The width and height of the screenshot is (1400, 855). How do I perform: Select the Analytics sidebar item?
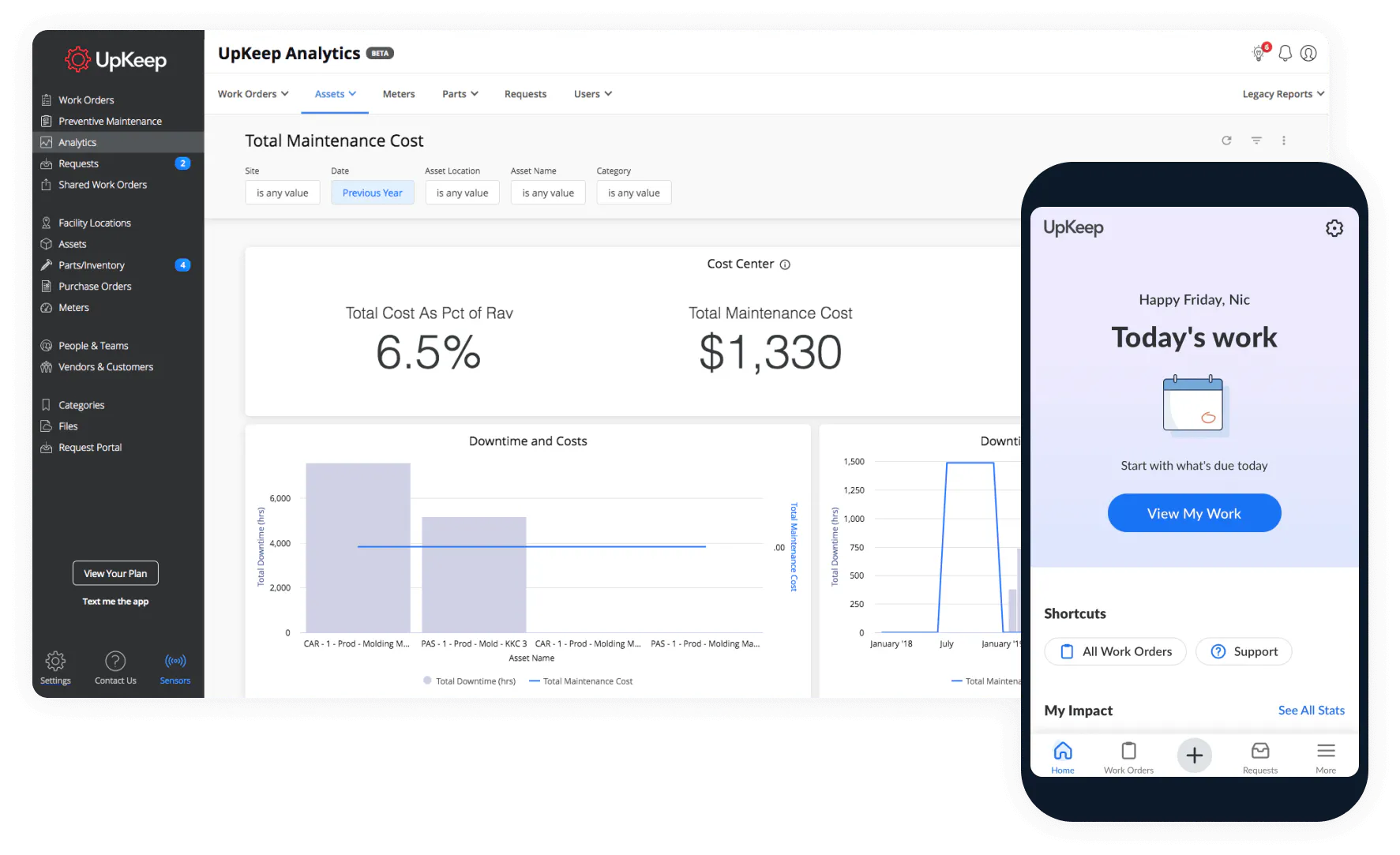coord(117,142)
